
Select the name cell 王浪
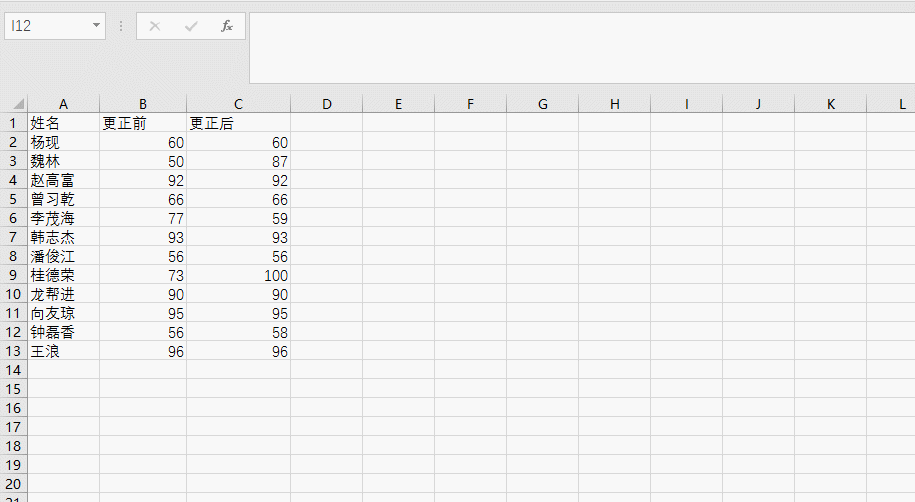[63, 351]
